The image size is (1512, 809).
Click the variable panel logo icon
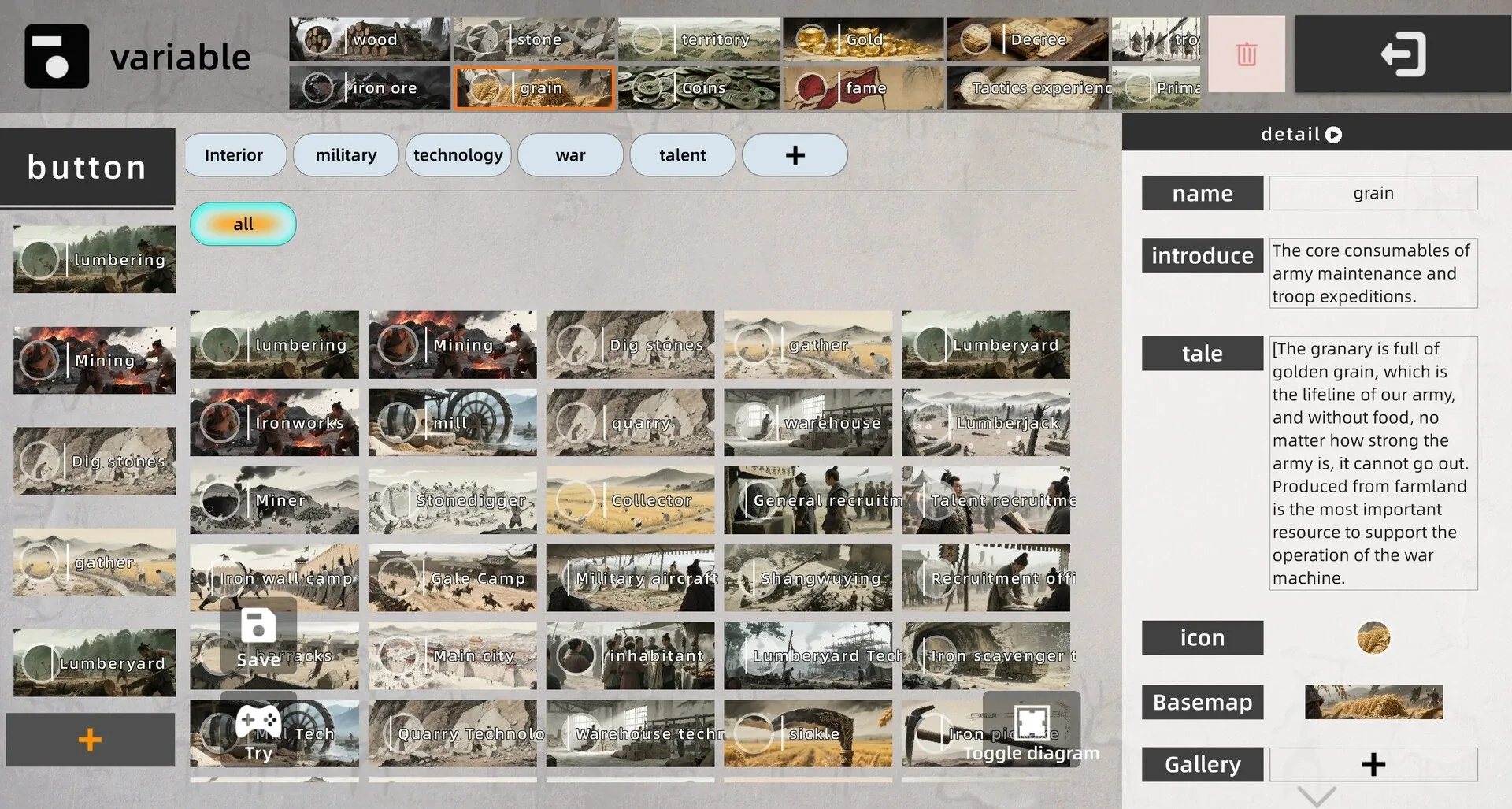pos(57,56)
